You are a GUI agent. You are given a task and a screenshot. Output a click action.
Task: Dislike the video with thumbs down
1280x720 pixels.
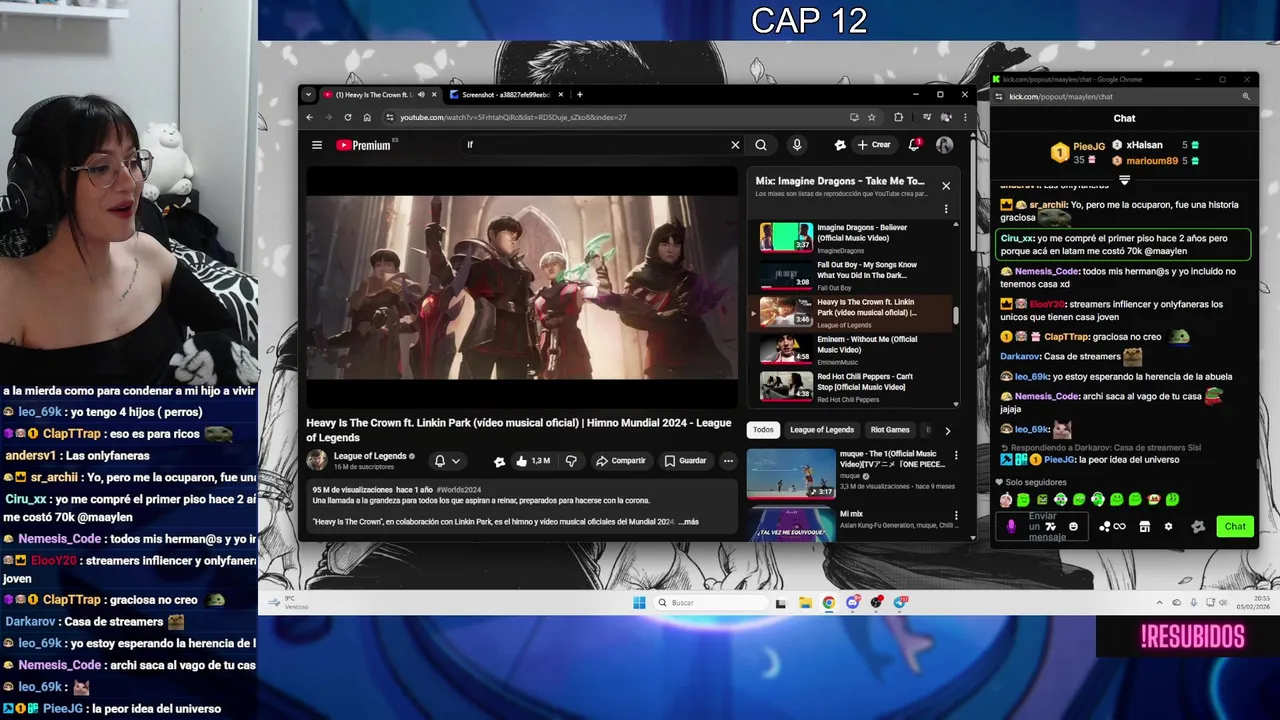[571, 461]
